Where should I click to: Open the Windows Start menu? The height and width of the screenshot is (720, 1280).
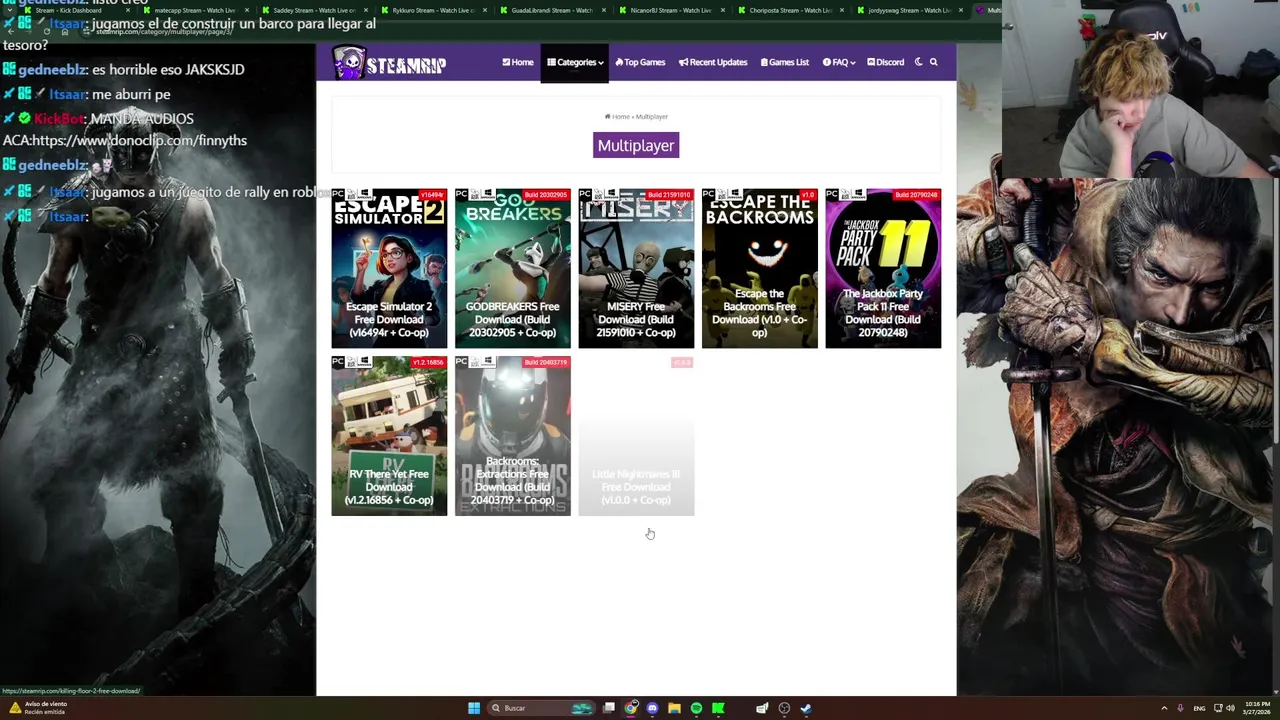click(x=474, y=708)
